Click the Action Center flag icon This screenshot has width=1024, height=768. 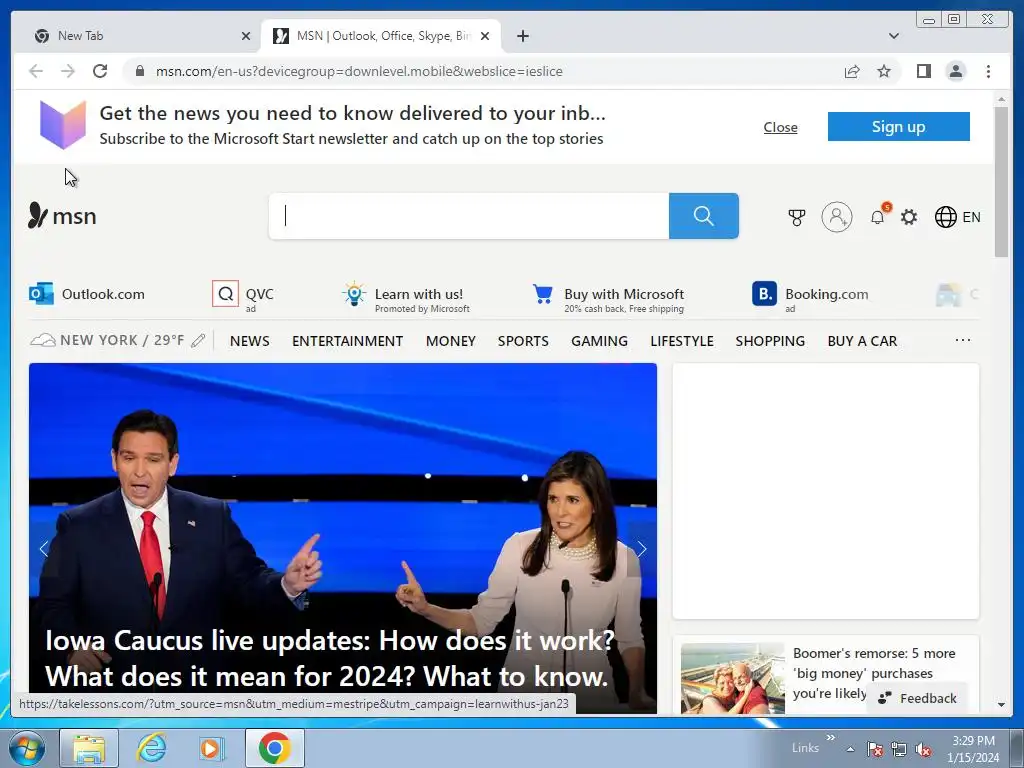(874, 750)
